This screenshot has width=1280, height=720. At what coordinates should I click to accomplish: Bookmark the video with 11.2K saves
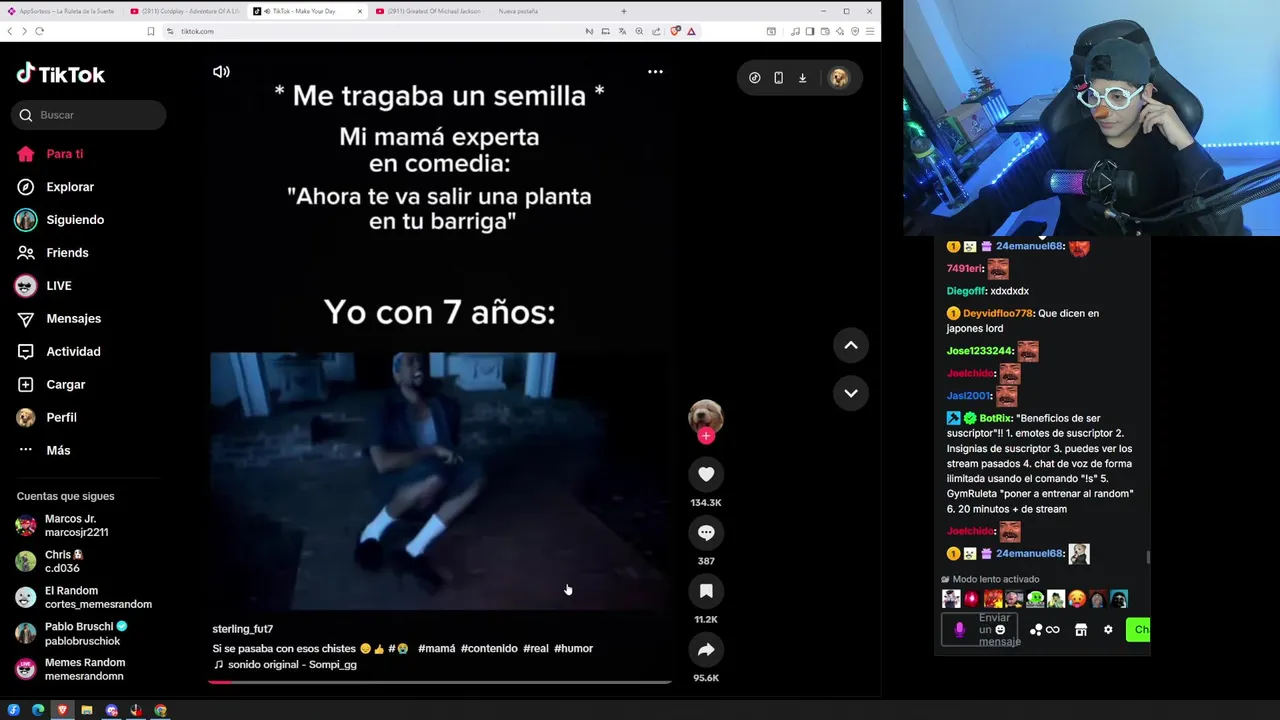(x=706, y=591)
